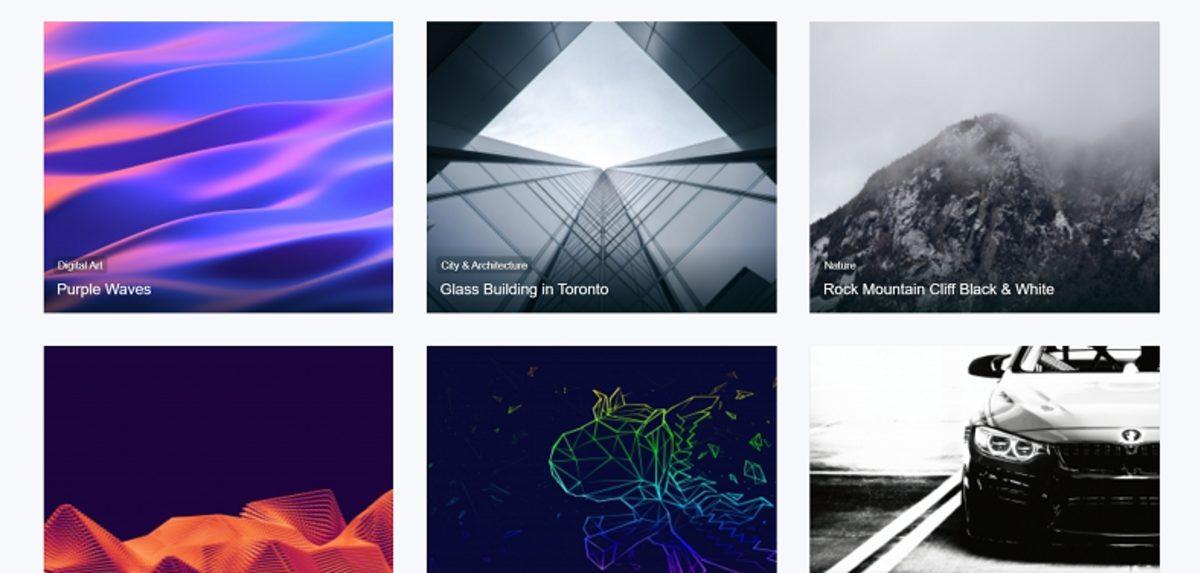The height and width of the screenshot is (573, 1200).
Task: Click the car's glowing headlight in photo
Action: (x=1005, y=443)
